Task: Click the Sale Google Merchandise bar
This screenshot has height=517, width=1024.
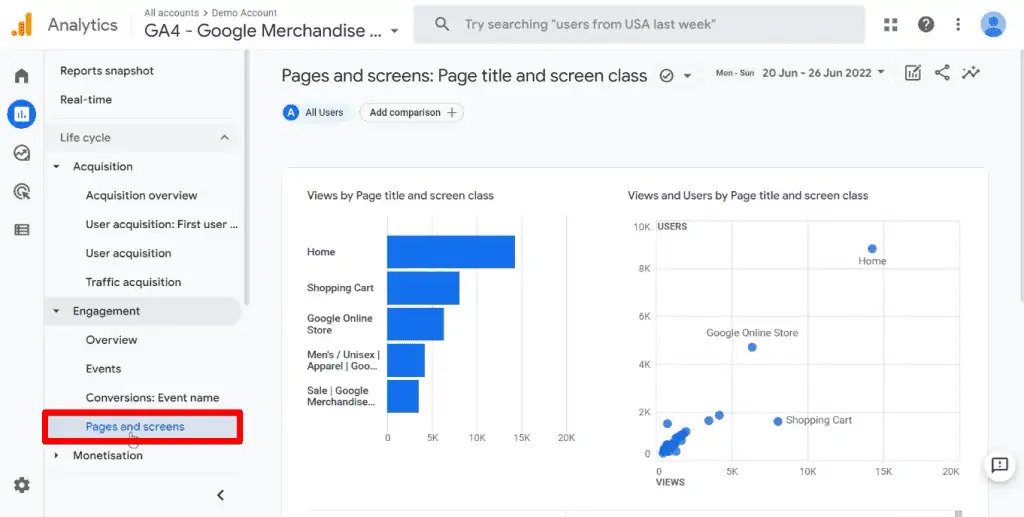Action: [403, 396]
